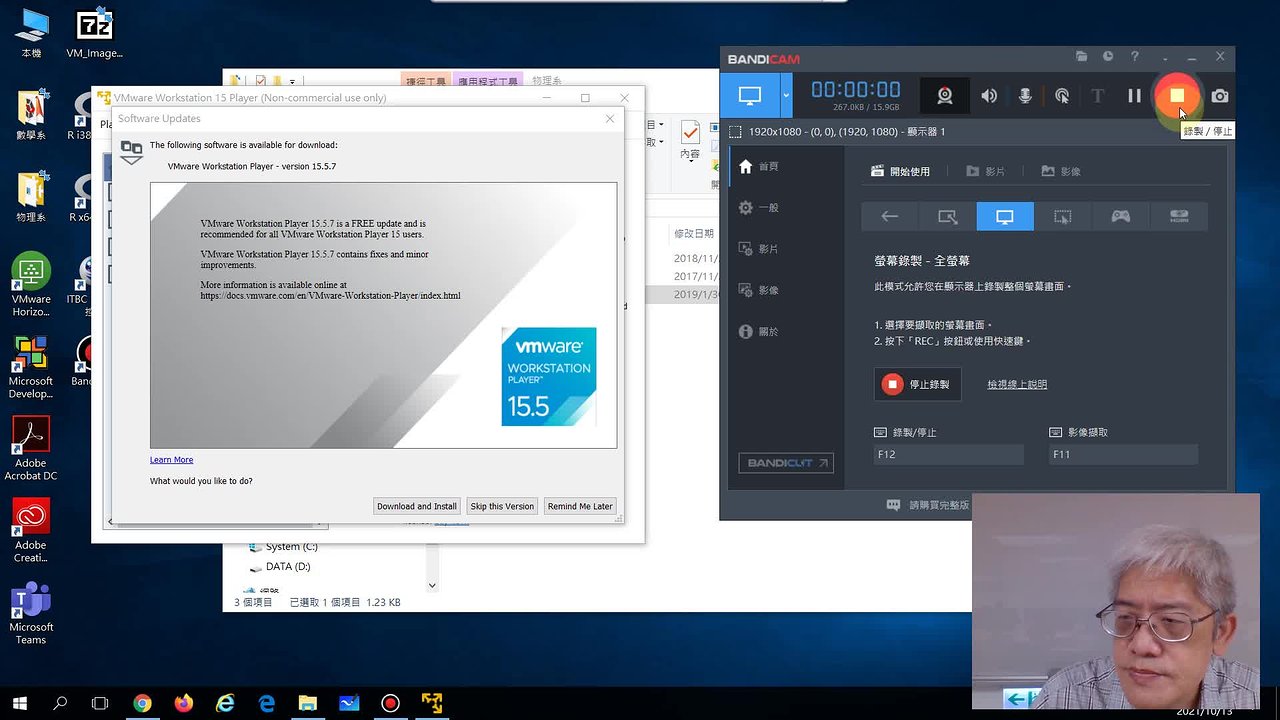The image size is (1280, 720).
Task: Select the VMware Horizon desktop icon
Action: pyautogui.click(x=31, y=285)
